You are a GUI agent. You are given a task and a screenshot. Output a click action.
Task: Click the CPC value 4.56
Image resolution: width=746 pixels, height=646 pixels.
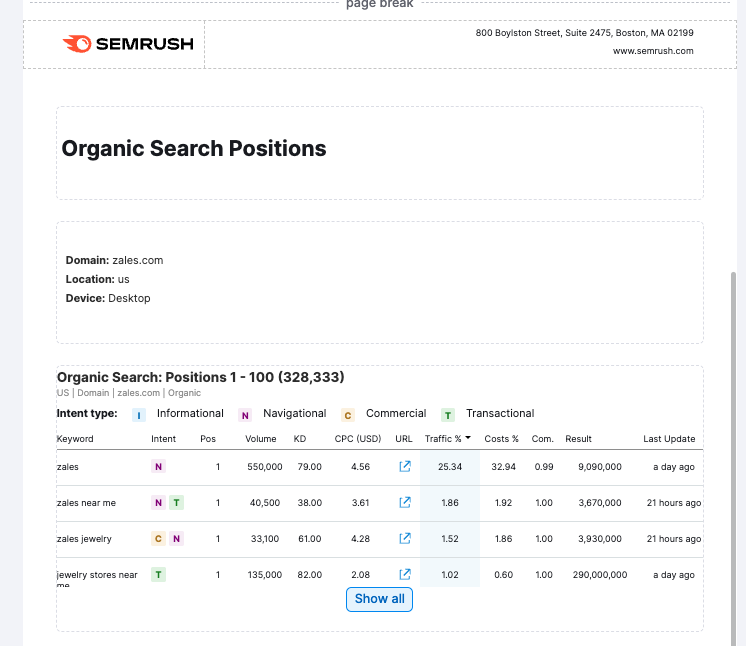tap(360, 467)
